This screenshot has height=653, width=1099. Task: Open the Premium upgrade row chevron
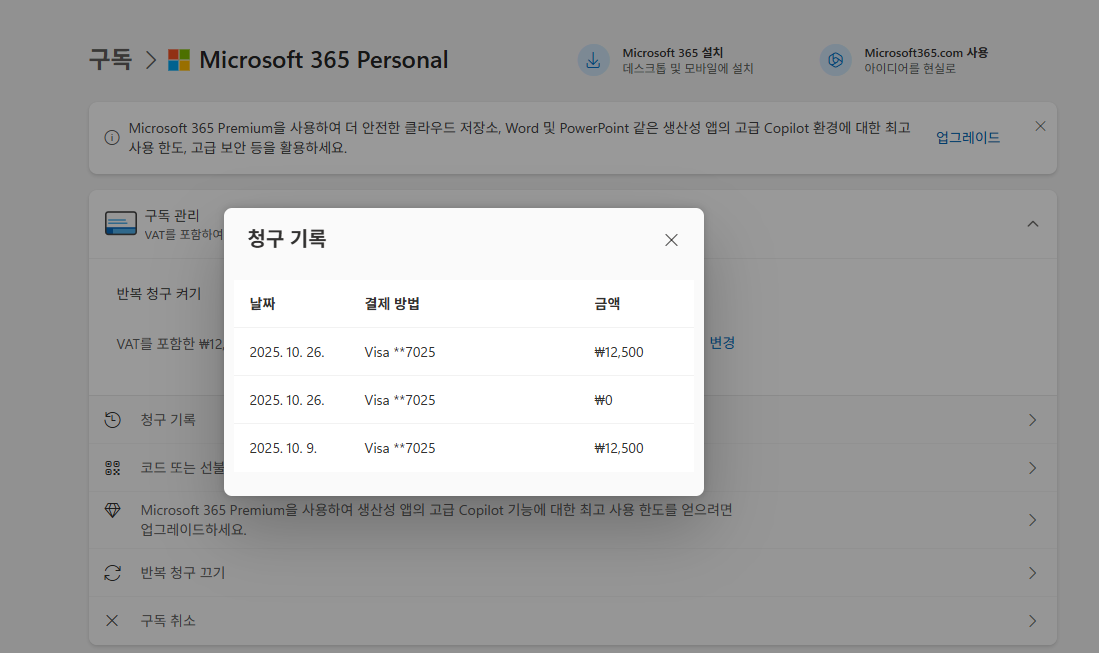pyautogui.click(x=1032, y=520)
